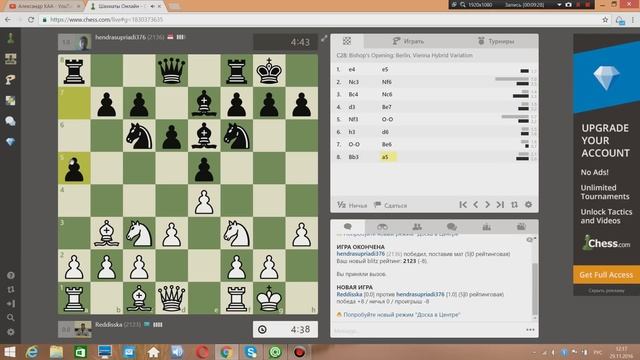Flip the board using the move panel icon
640x360 pixels.
514,204
